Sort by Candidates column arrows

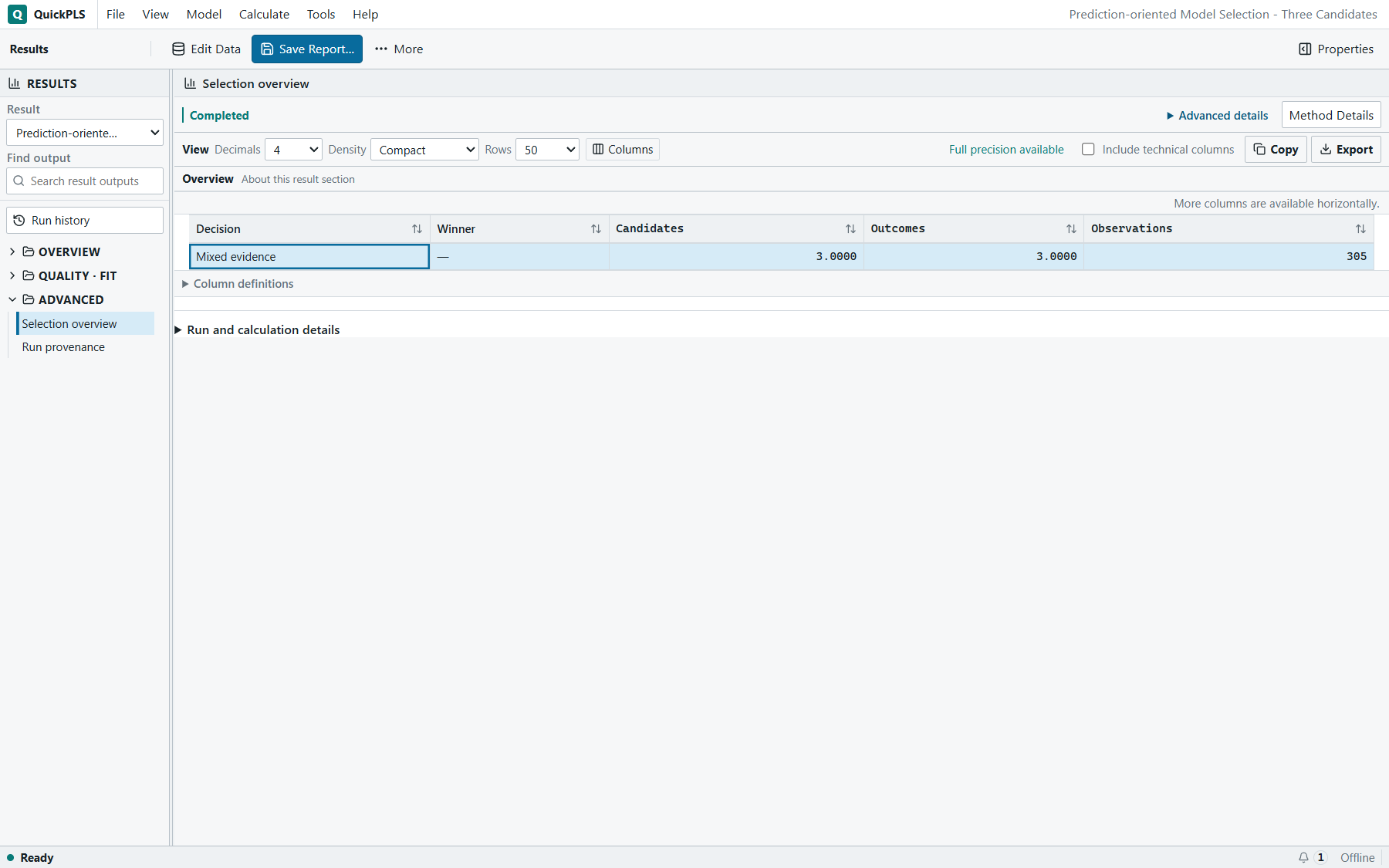point(850,228)
